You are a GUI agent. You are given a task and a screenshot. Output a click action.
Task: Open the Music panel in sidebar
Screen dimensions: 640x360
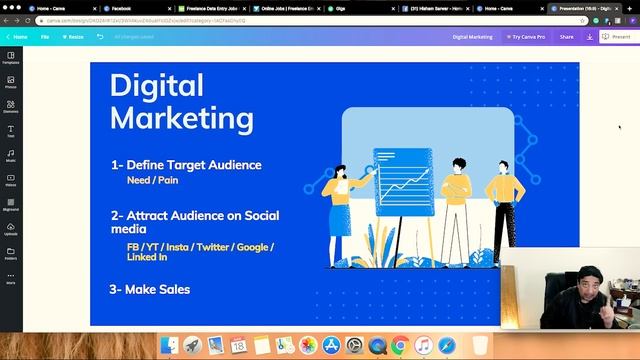11,156
